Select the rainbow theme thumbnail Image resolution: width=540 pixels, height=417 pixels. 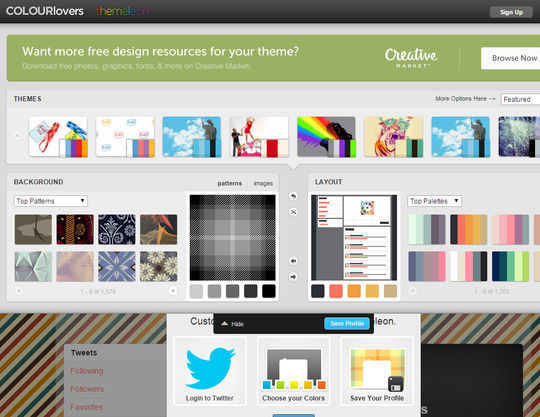pos(326,137)
